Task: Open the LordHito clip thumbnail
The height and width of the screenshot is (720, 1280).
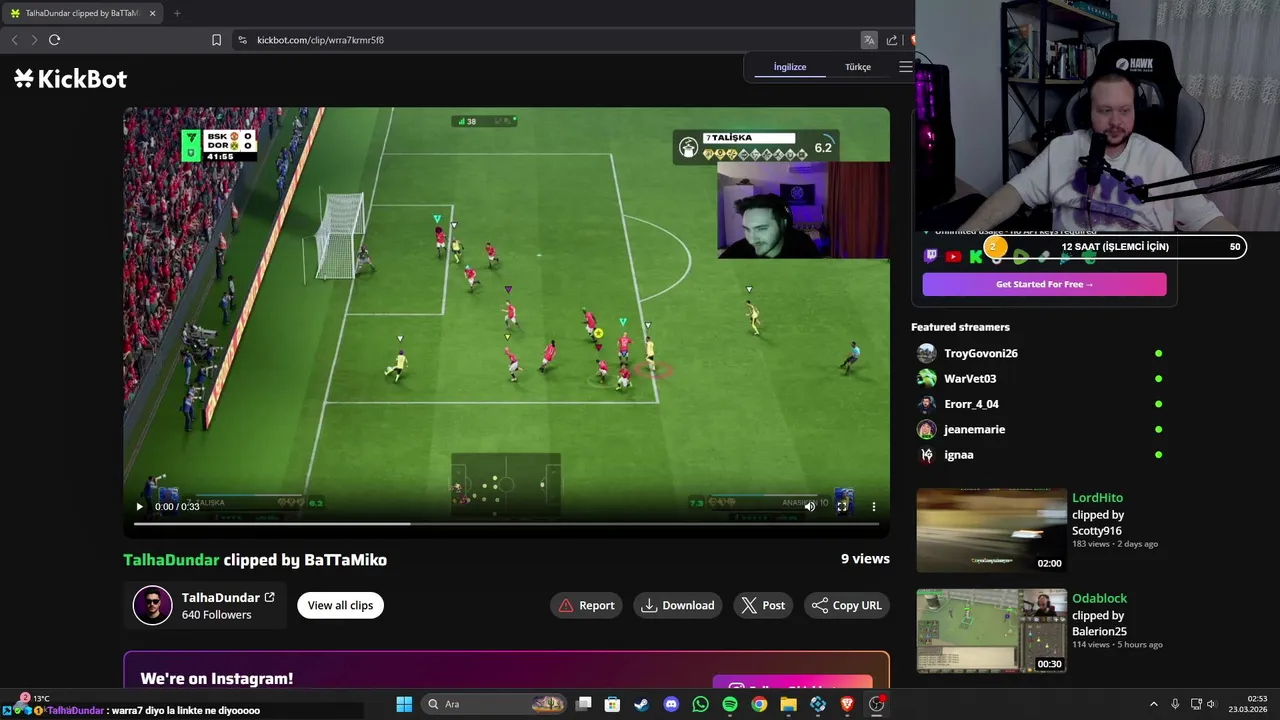Action: point(992,530)
